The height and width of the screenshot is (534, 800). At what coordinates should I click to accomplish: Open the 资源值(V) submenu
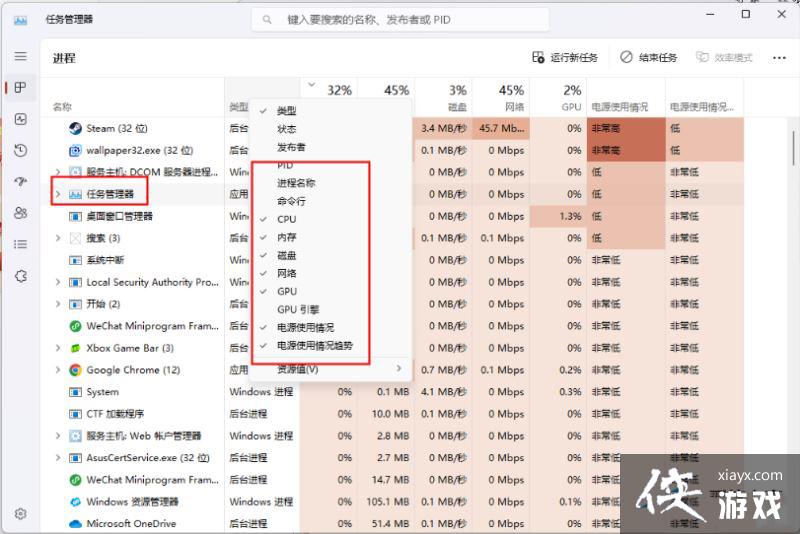point(330,369)
